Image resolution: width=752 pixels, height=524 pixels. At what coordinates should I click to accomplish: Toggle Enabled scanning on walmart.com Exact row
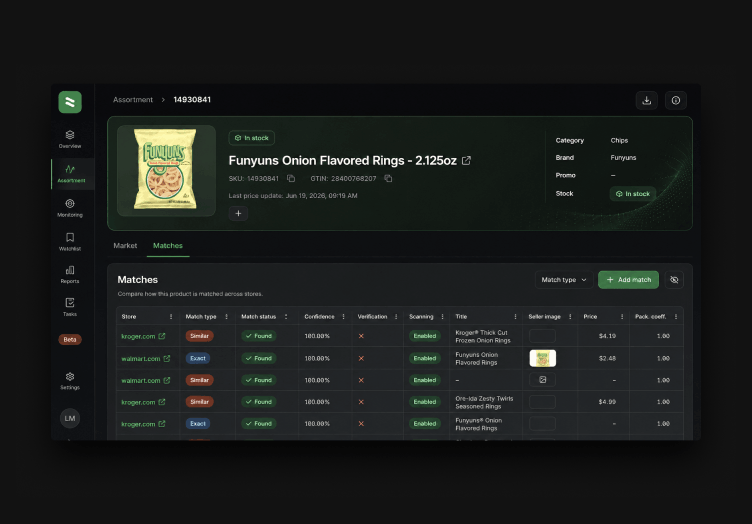[x=424, y=358]
